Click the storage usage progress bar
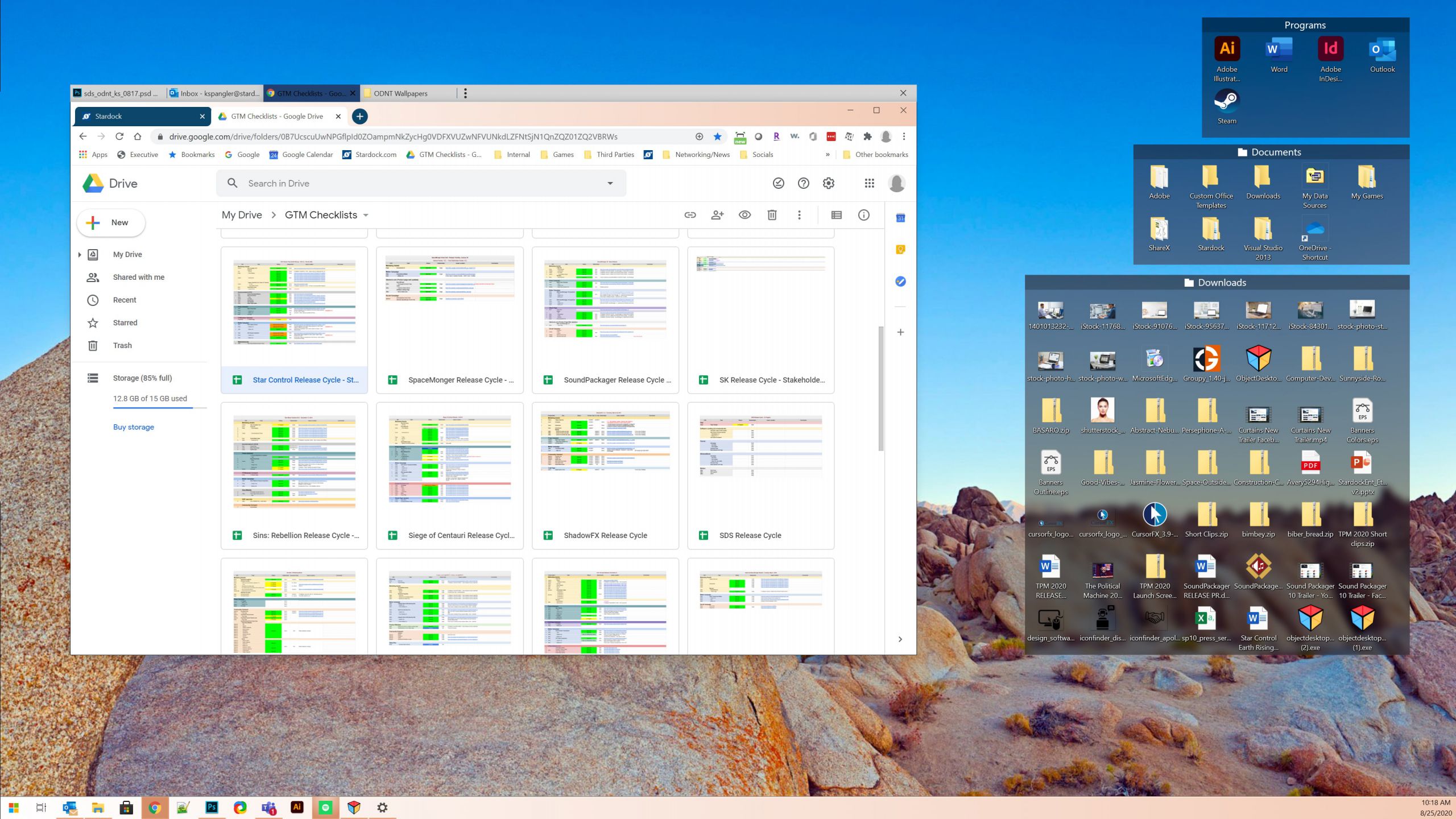The image size is (1456, 819). click(x=159, y=408)
